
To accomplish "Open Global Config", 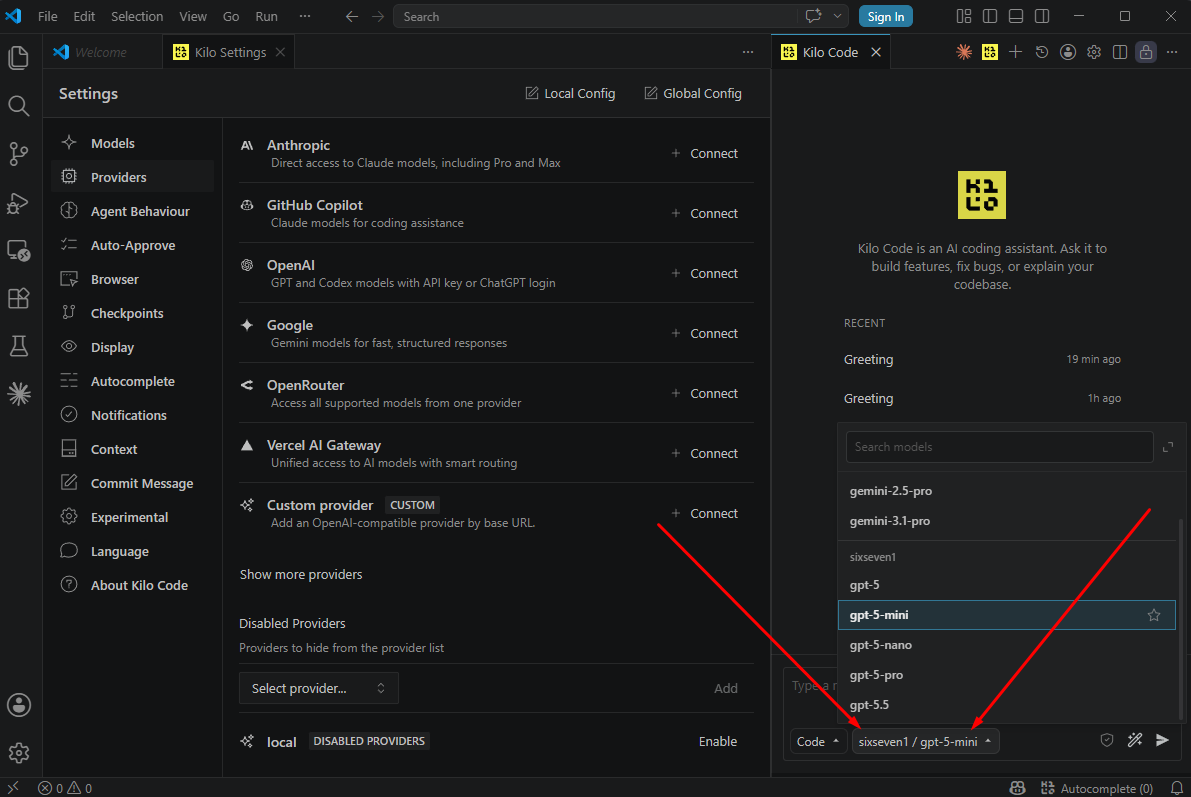I will (x=693, y=93).
